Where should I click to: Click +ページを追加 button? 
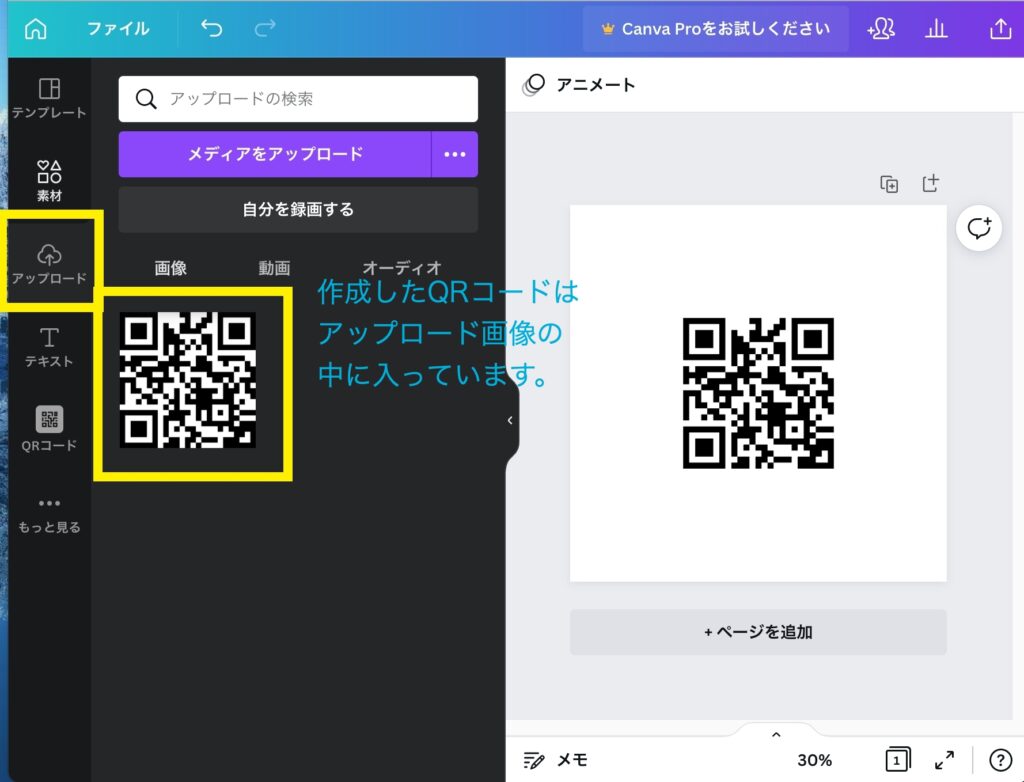[758, 632]
